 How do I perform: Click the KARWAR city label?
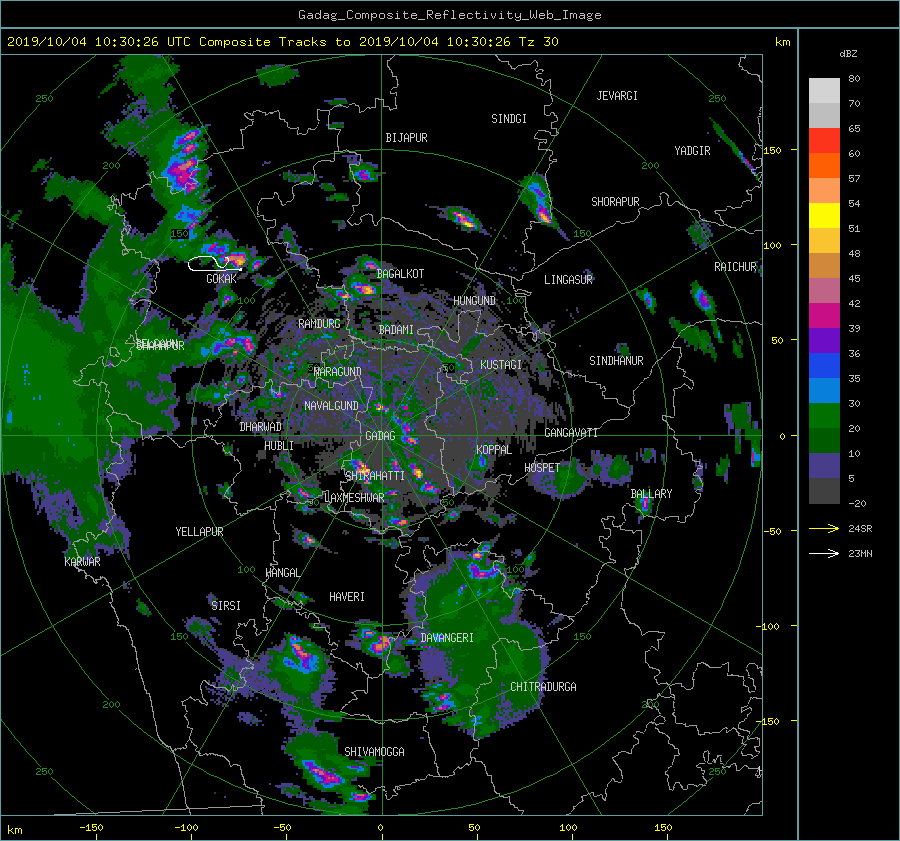(82, 562)
